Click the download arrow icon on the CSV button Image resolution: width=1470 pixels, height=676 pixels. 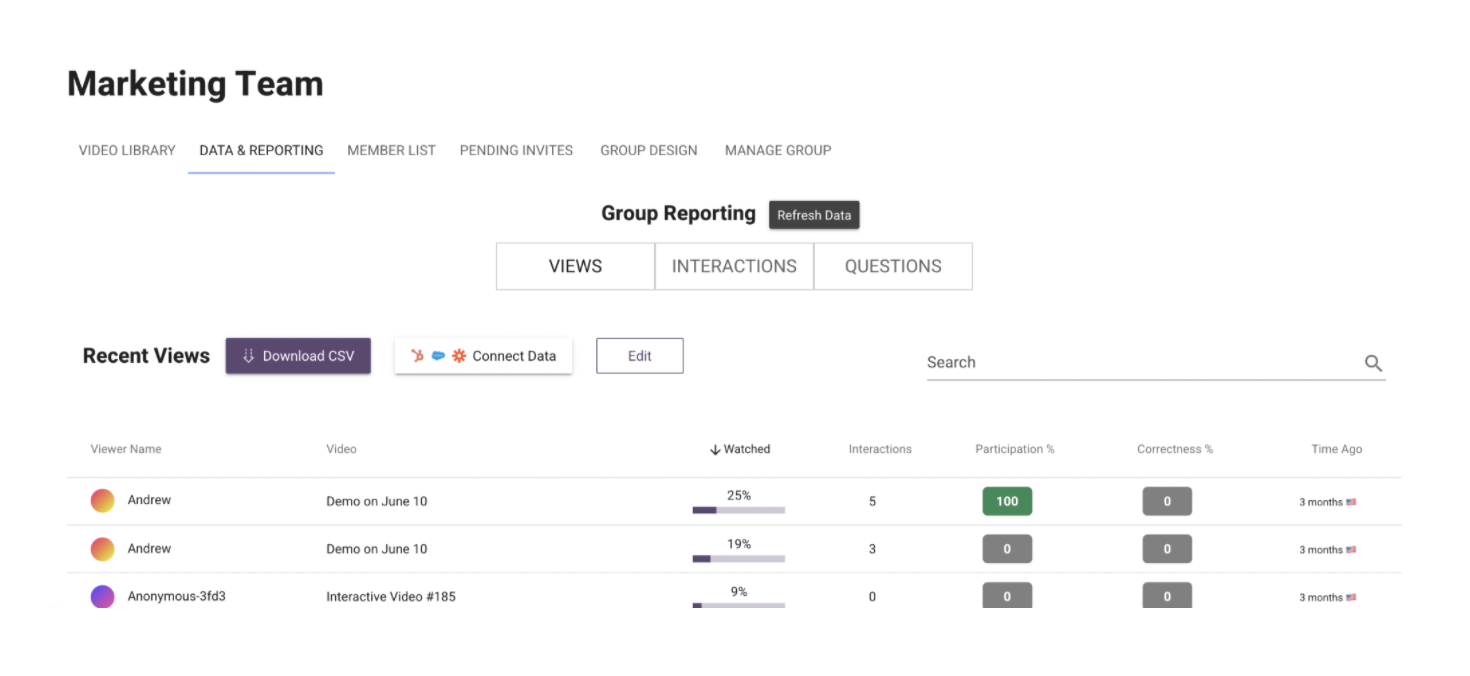(249, 356)
